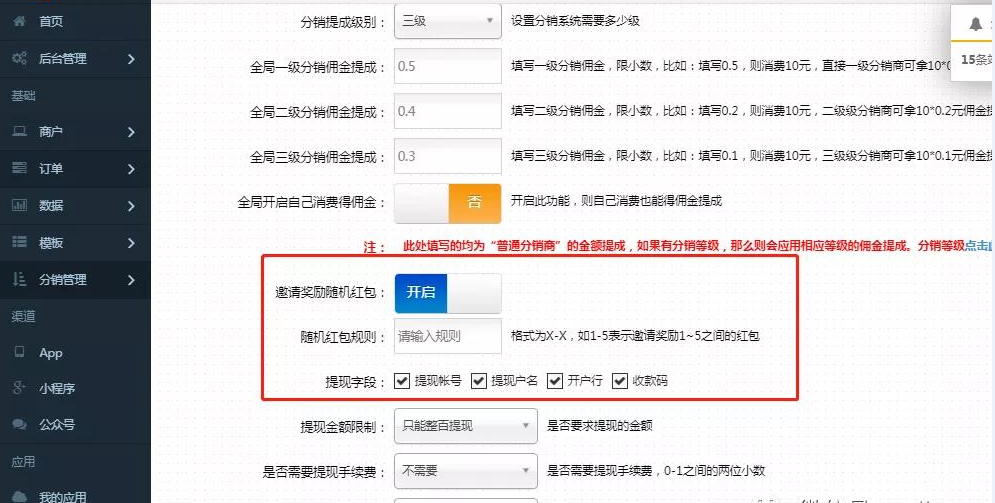This screenshot has width=995, height=503.
Task: Toggle the 全局开启自己消费得佣金 switch
Action: (x=447, y=203)
